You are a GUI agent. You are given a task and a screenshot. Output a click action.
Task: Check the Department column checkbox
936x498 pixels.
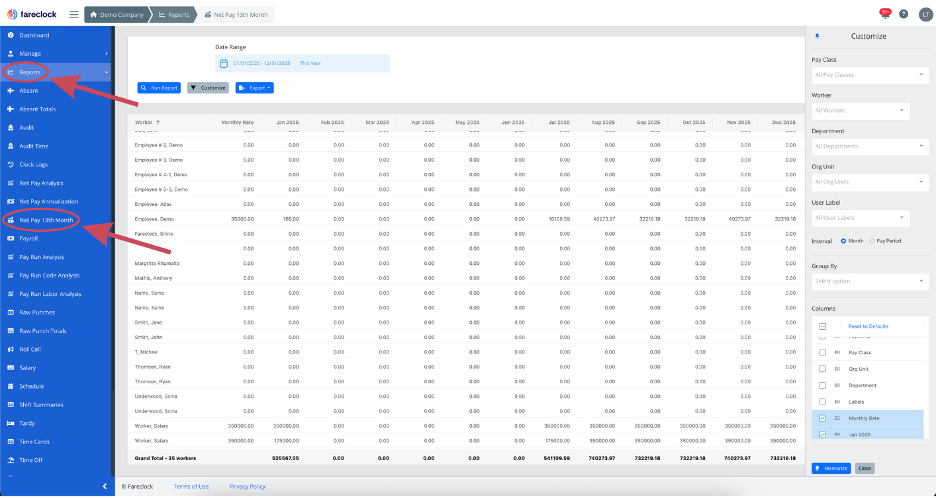point(823,386)
